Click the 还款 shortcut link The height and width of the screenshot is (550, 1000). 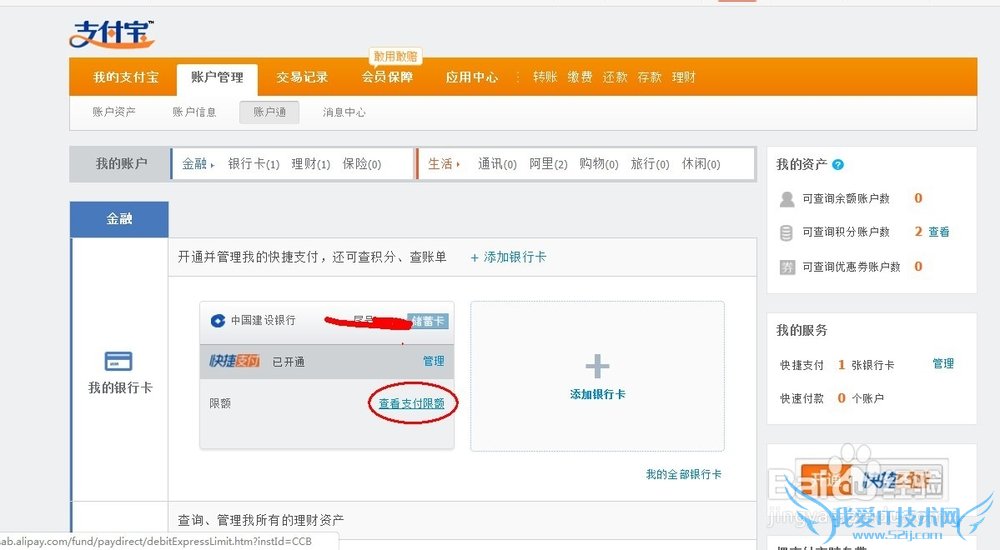point(615,77)
